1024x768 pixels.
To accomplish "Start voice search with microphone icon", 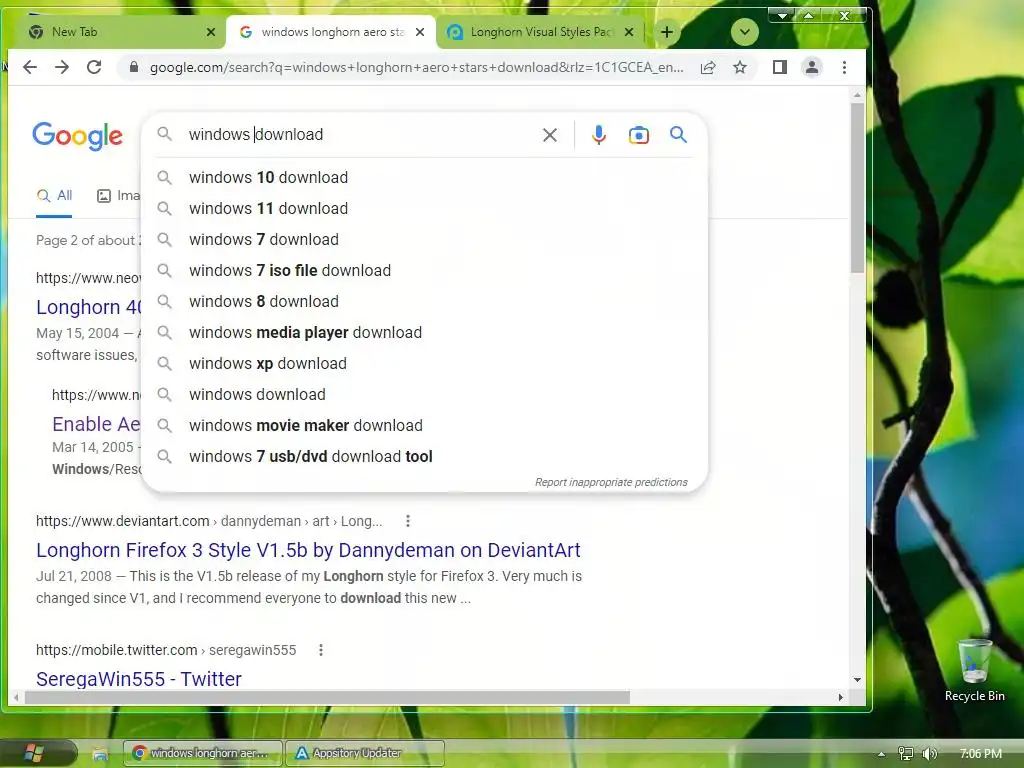I will [598, 135].
